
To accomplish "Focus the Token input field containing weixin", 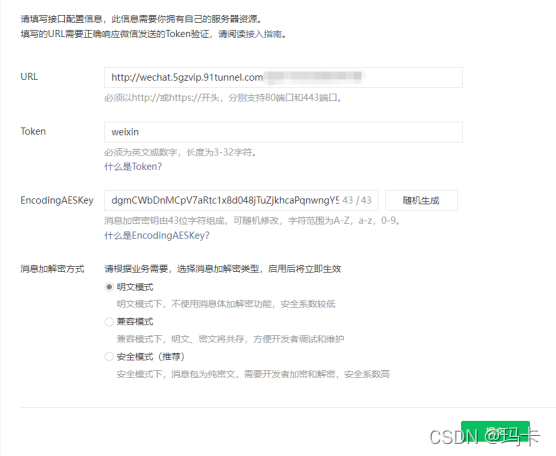I will click(283, 132).
